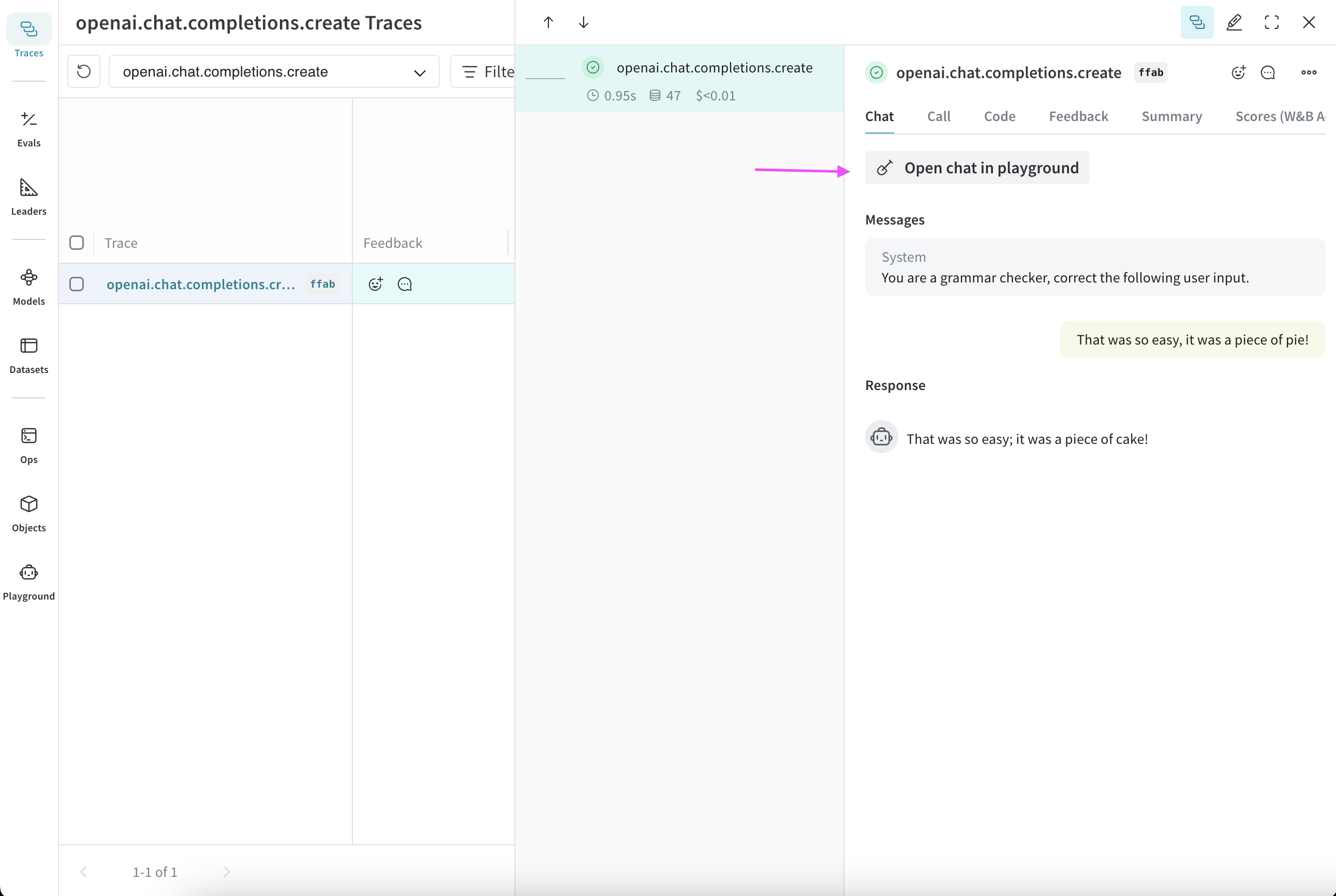Switch to the Summary tab
1336x896 pixels.
point(1171,116)
